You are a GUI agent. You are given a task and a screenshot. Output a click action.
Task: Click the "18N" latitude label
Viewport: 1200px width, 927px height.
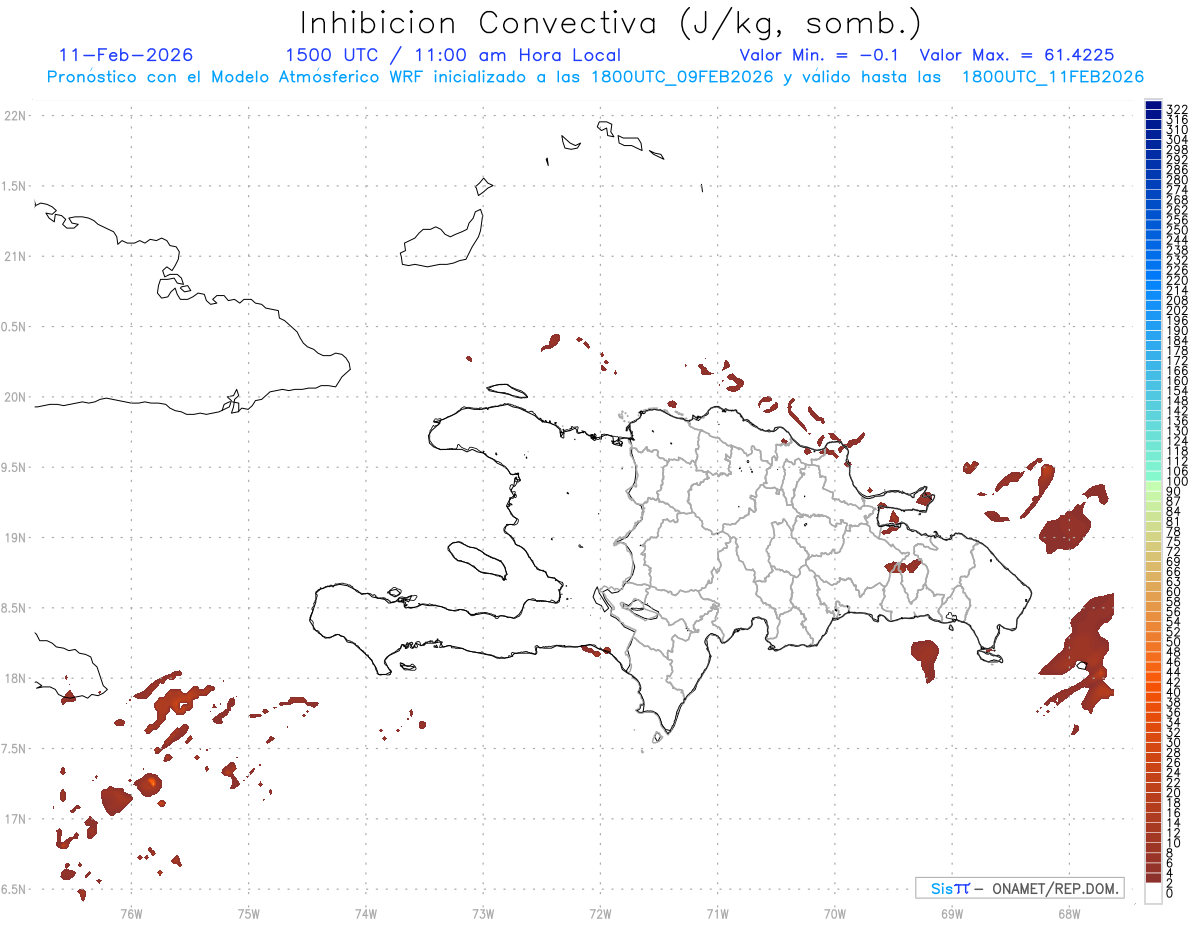[x=14, y=679]
